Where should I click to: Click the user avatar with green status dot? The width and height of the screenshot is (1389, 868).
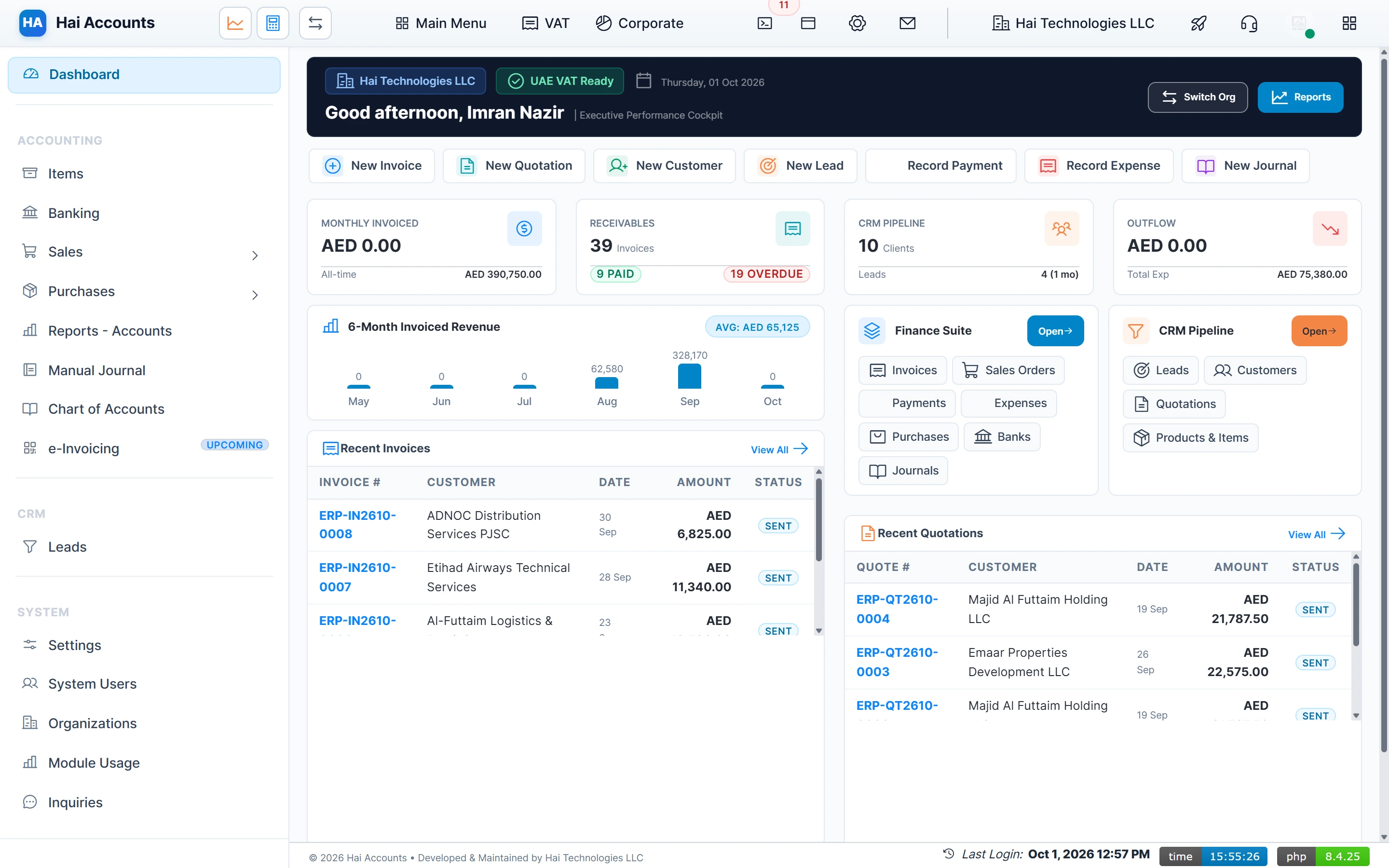(1300, 25)
